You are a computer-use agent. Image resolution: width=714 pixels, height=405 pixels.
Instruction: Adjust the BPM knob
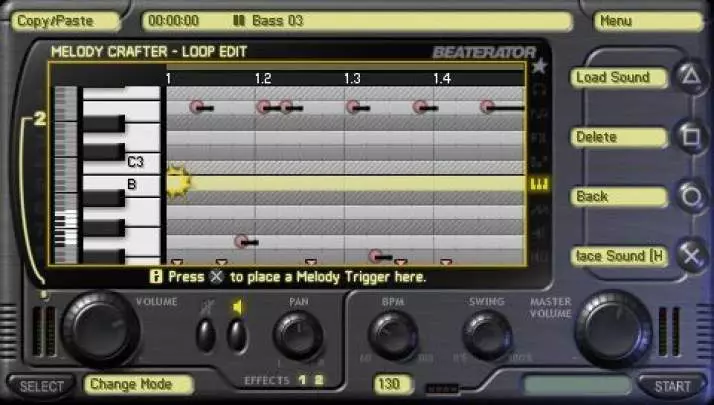pos(393,337)
